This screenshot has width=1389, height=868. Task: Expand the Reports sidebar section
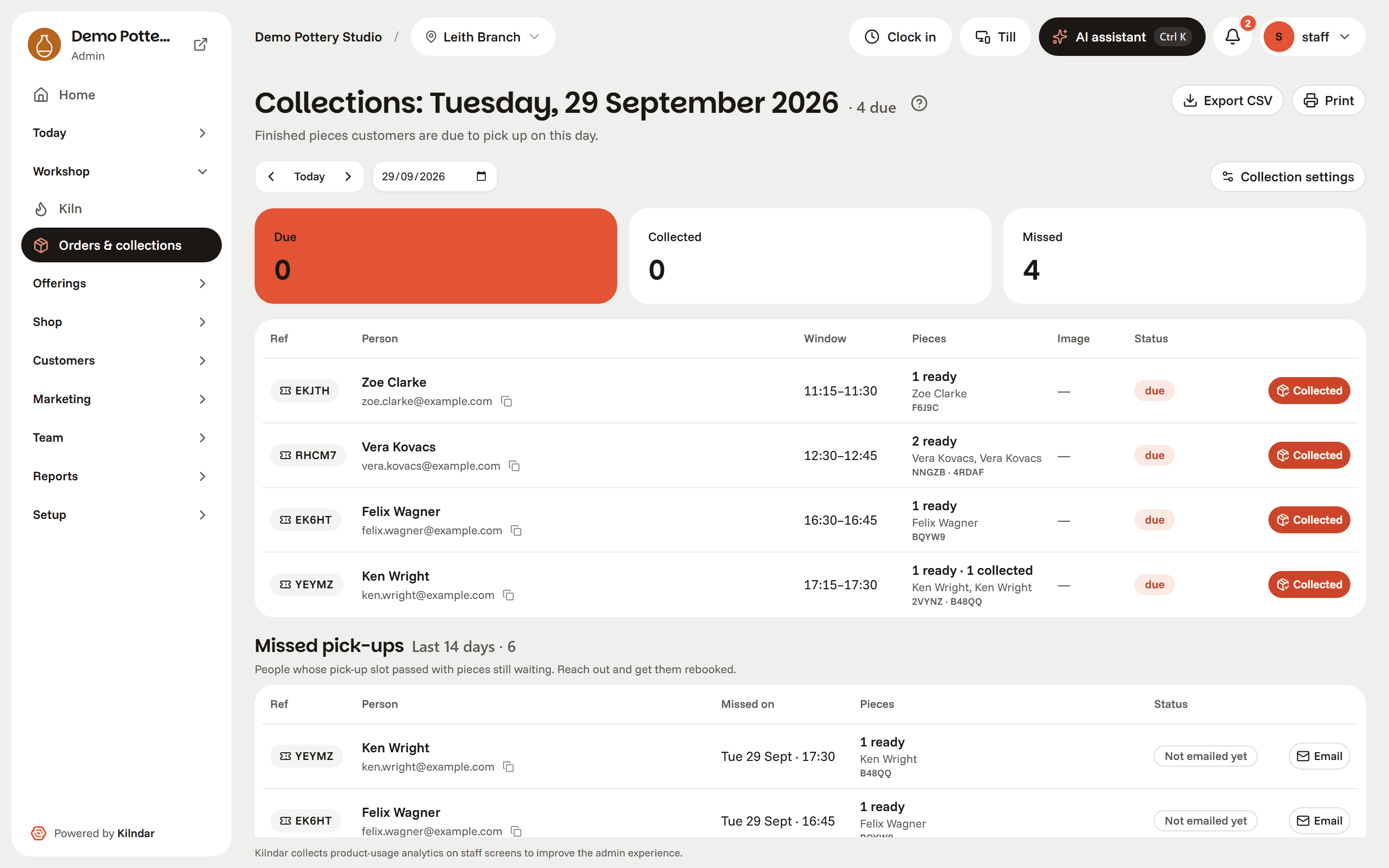click(x=121, y=476)
